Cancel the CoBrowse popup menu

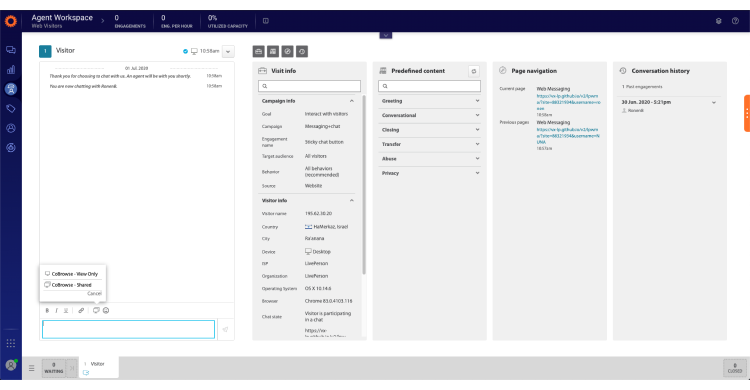(x=94, y=293)
